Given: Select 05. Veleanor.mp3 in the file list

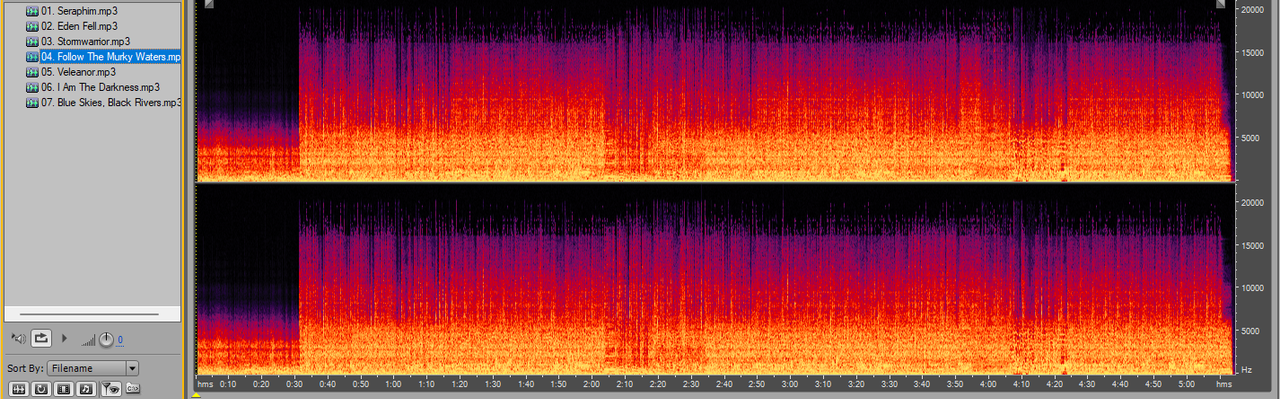Looking at the screenshot, I should pyautogui.click(x=79, y=72).
